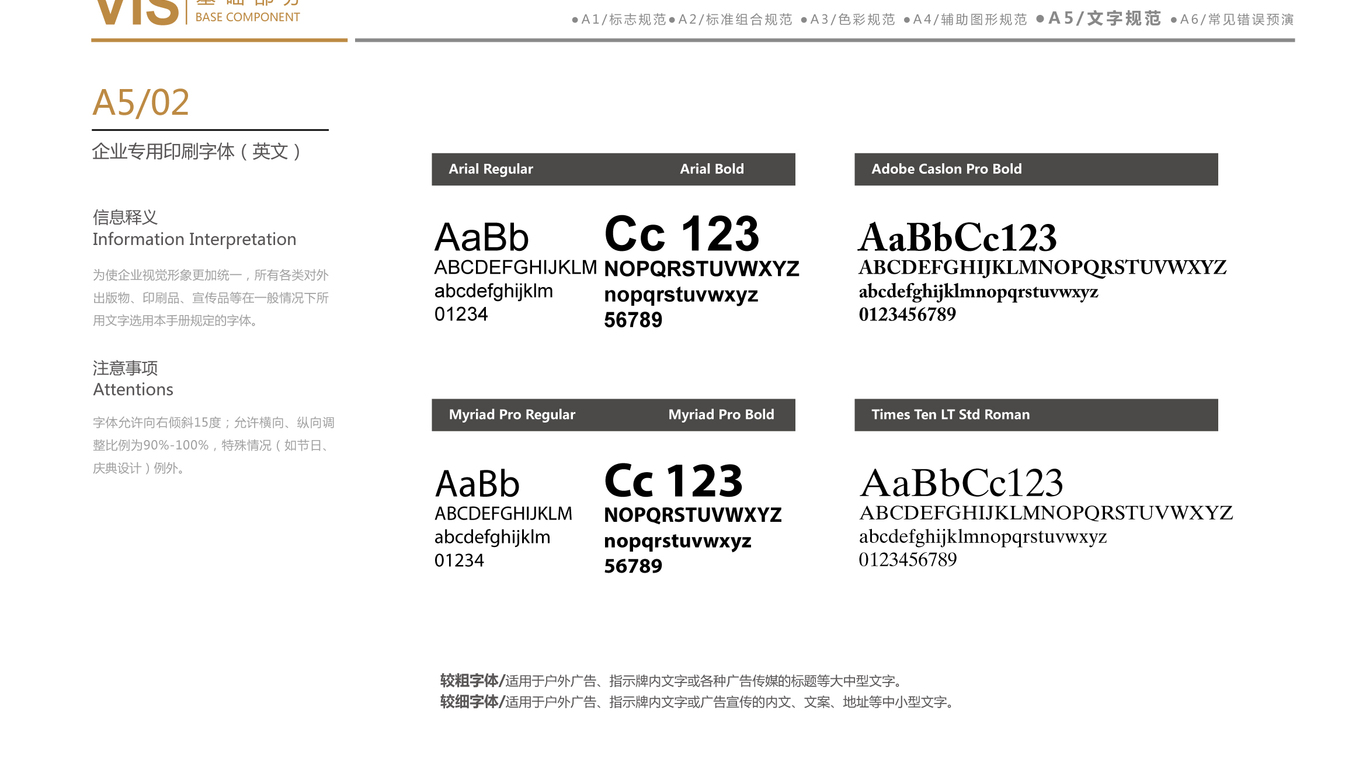1366x768 pixels.
Task: Click the Arial Bold 56789 digits
Action: (x=633, y=320)
